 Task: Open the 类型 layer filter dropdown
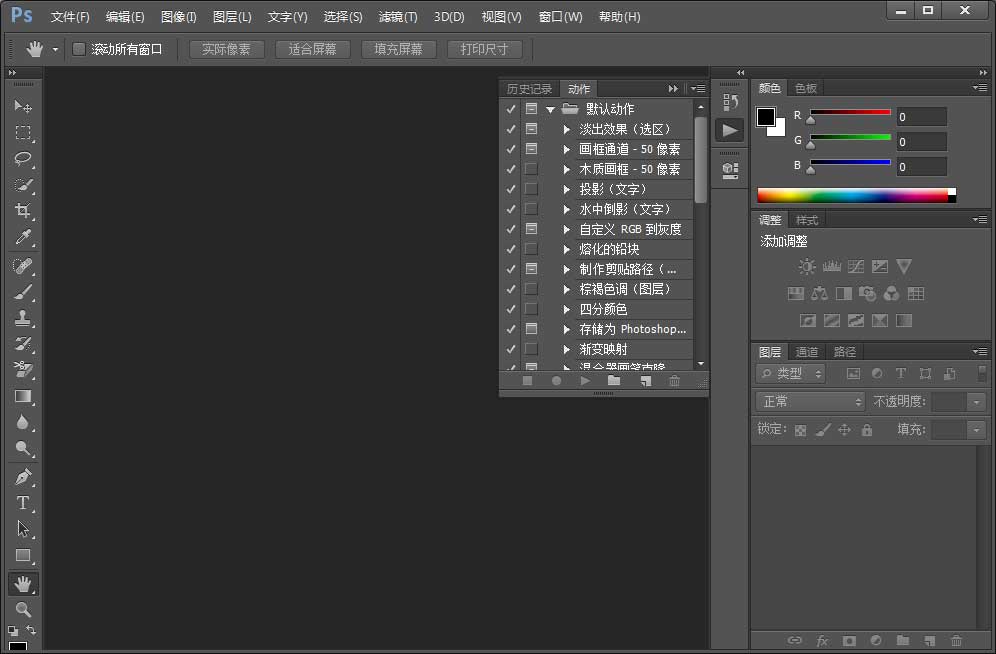point(790,374)
